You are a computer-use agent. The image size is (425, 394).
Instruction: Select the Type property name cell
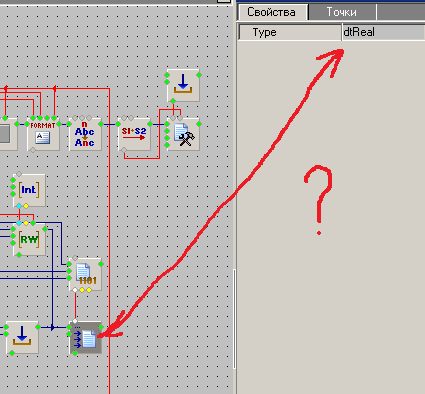click(290, 32)
